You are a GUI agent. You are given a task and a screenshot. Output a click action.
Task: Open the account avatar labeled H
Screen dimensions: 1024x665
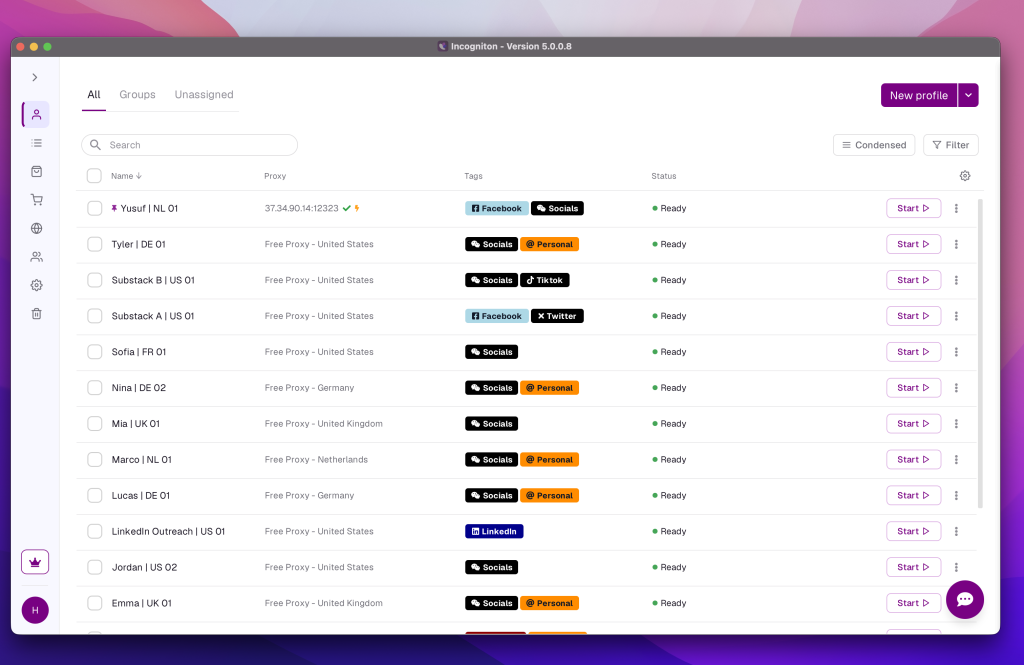pyautogui.click(x=35, y=610)
